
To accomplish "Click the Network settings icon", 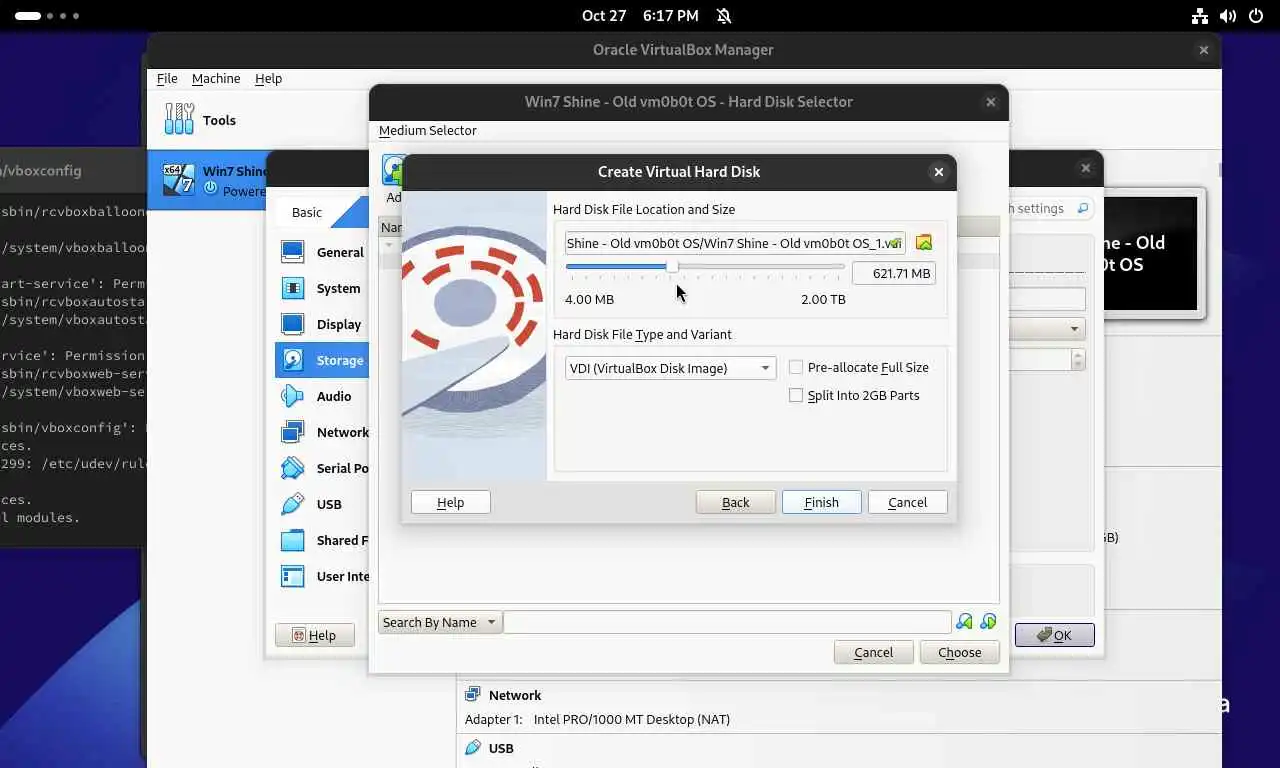I will (x=292, y=432).
